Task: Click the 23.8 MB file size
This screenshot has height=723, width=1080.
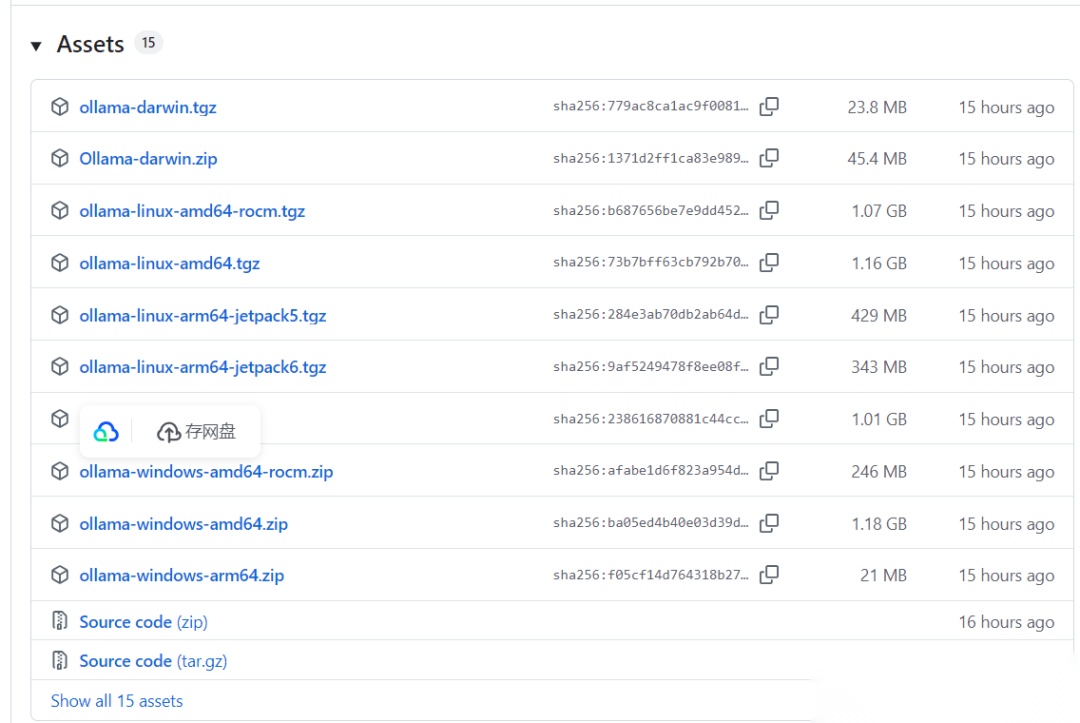Action: [877, 107]
